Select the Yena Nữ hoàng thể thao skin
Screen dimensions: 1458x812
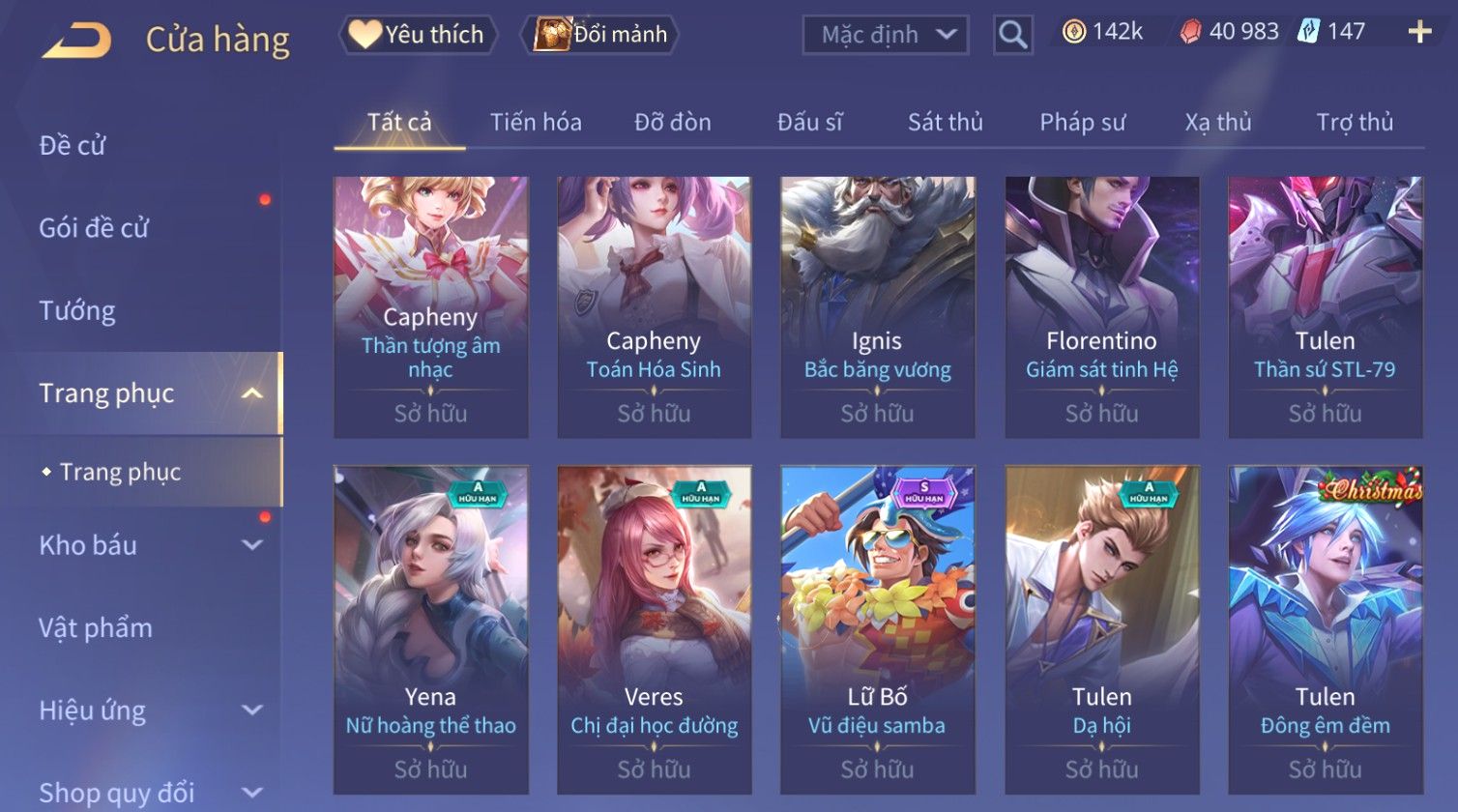431,629
